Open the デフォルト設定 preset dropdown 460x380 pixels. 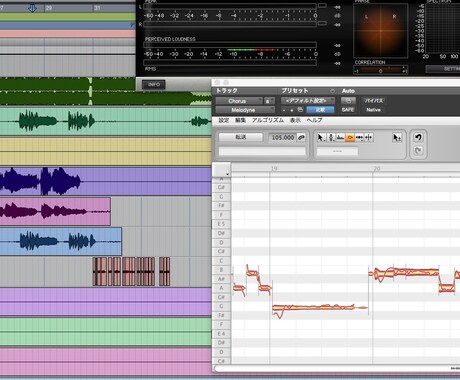tap(308, 101)
